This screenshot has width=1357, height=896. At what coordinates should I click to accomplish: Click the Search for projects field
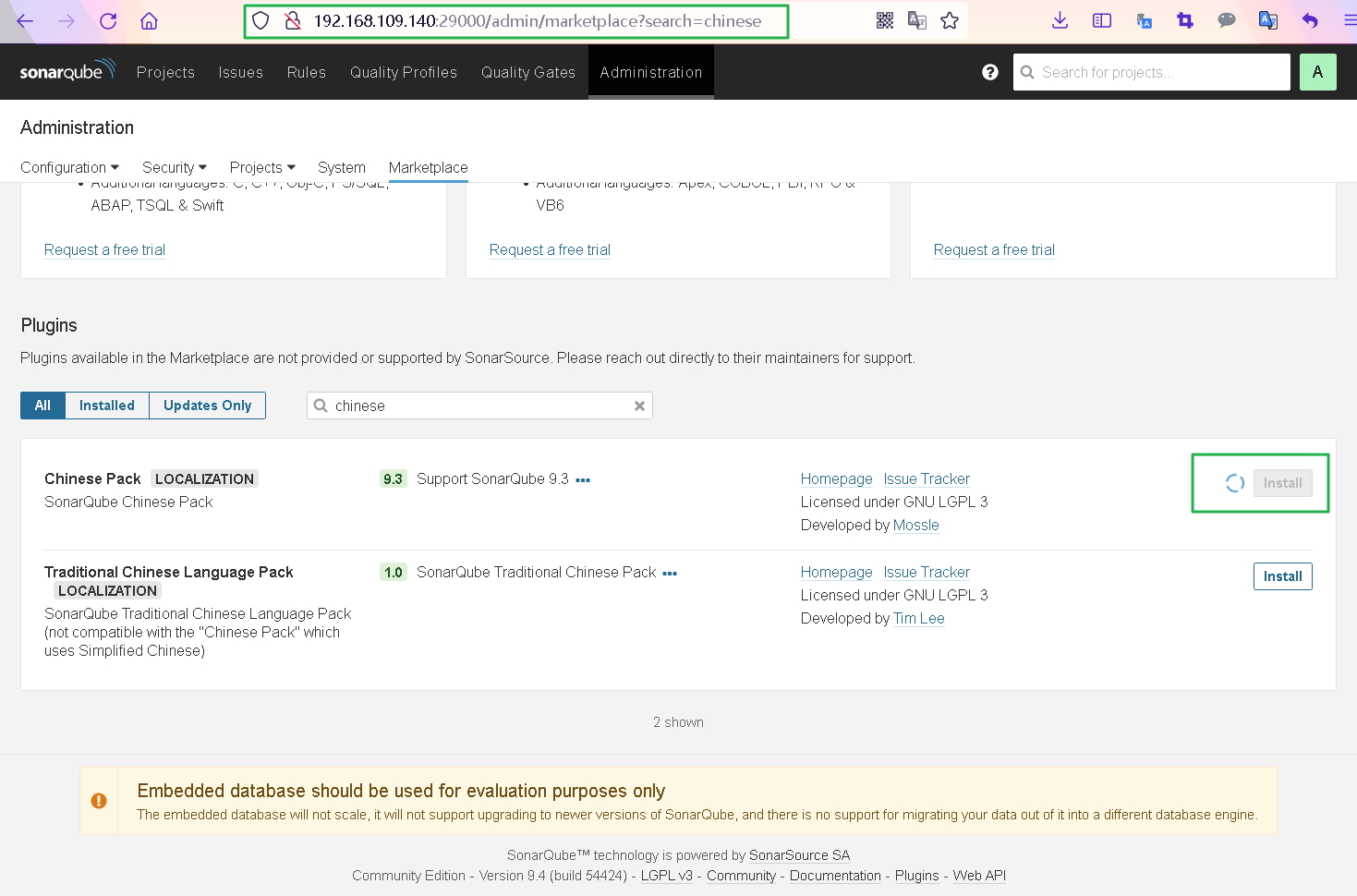click(x=1152, y=72)
